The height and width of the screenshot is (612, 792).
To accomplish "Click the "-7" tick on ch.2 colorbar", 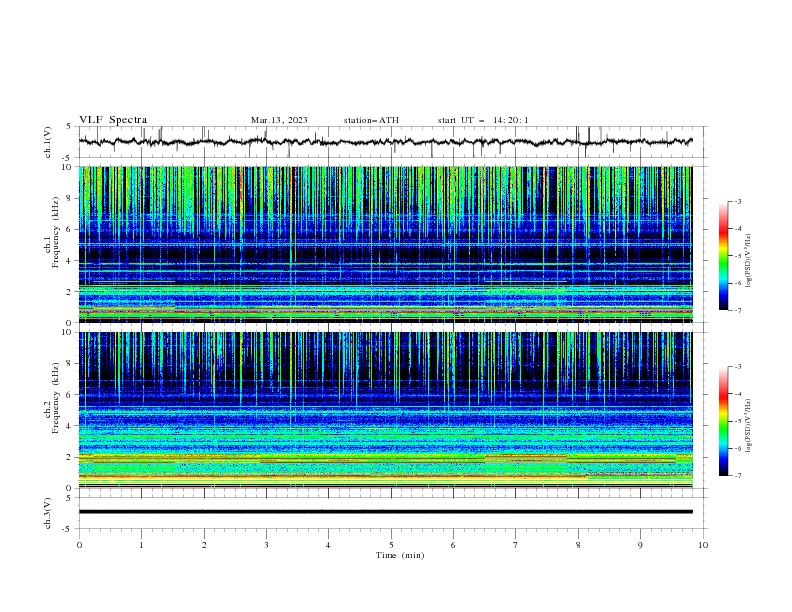I will pos(738,475).
